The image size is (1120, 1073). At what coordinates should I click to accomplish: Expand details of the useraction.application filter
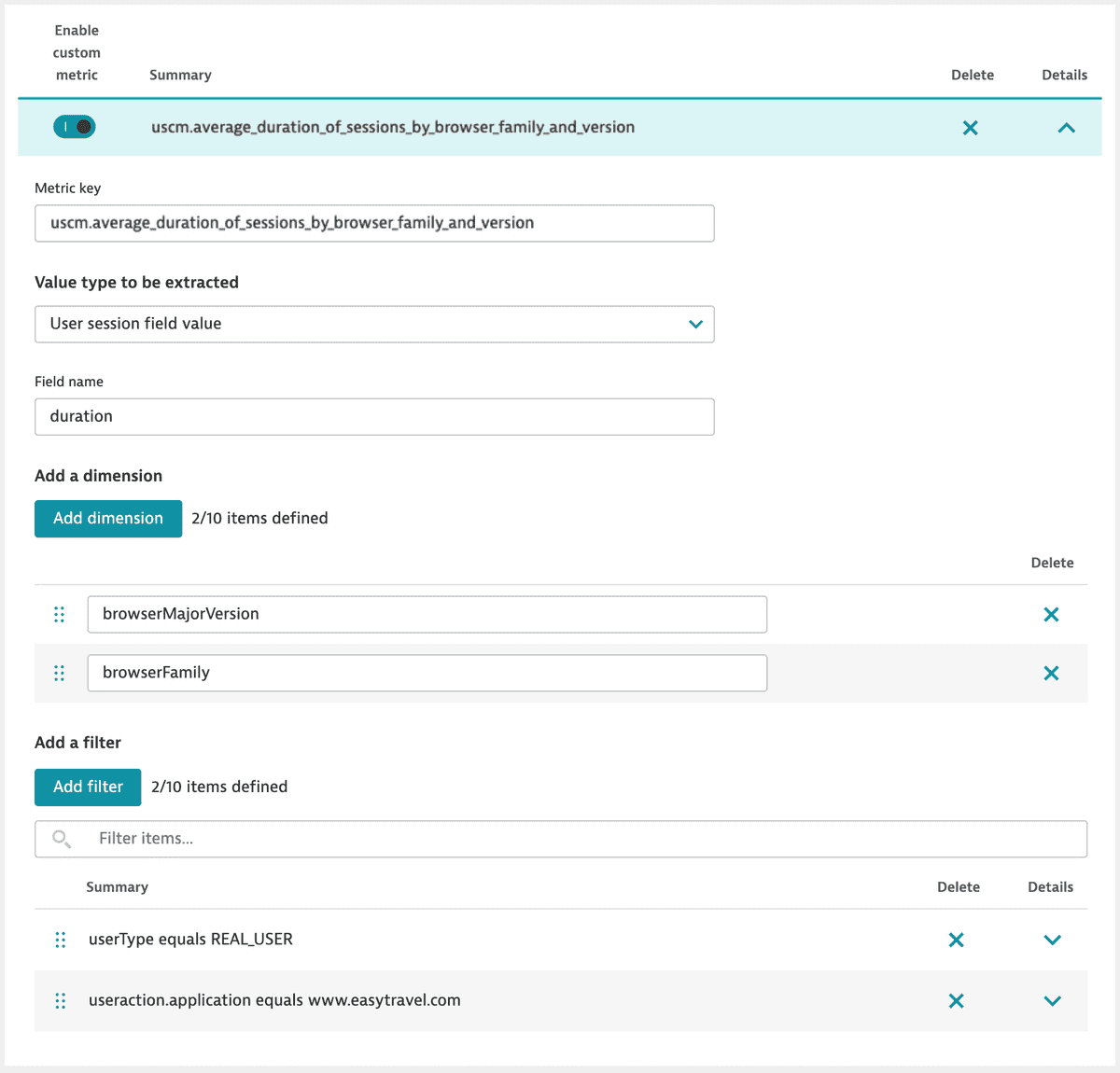pos(1052,1000)
